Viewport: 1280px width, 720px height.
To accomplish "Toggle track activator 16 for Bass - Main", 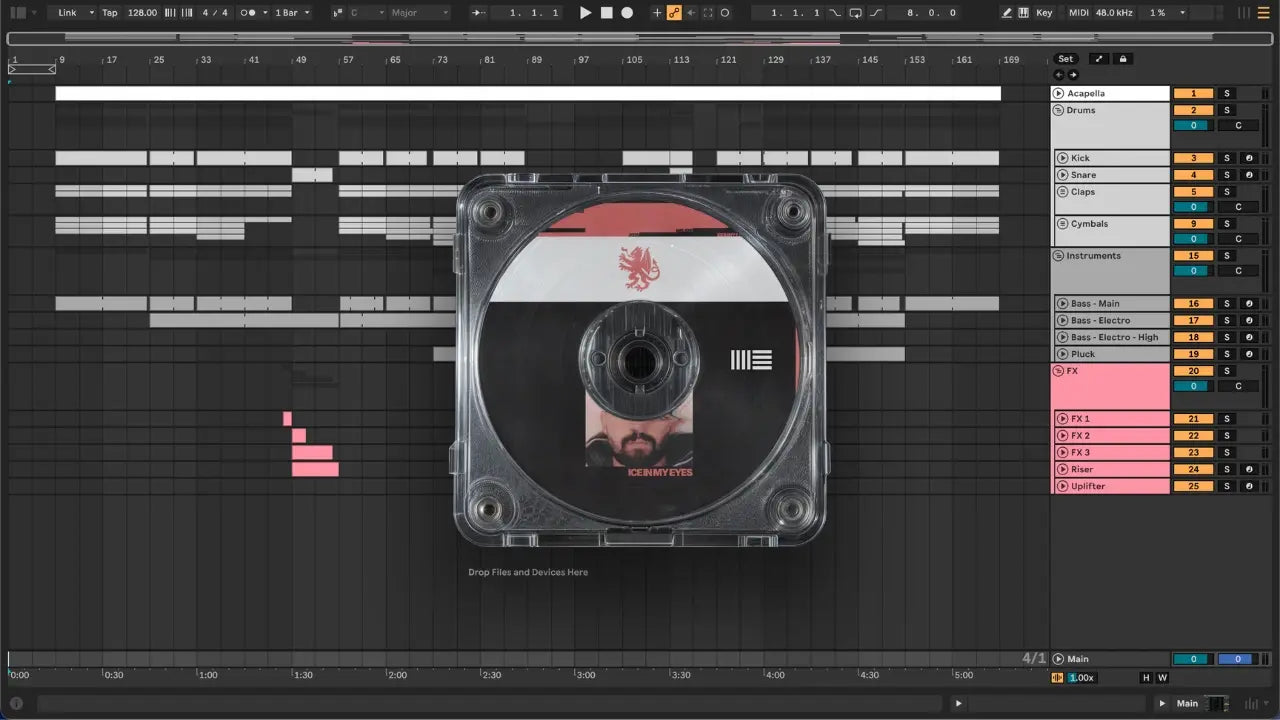I will 1193,303.
